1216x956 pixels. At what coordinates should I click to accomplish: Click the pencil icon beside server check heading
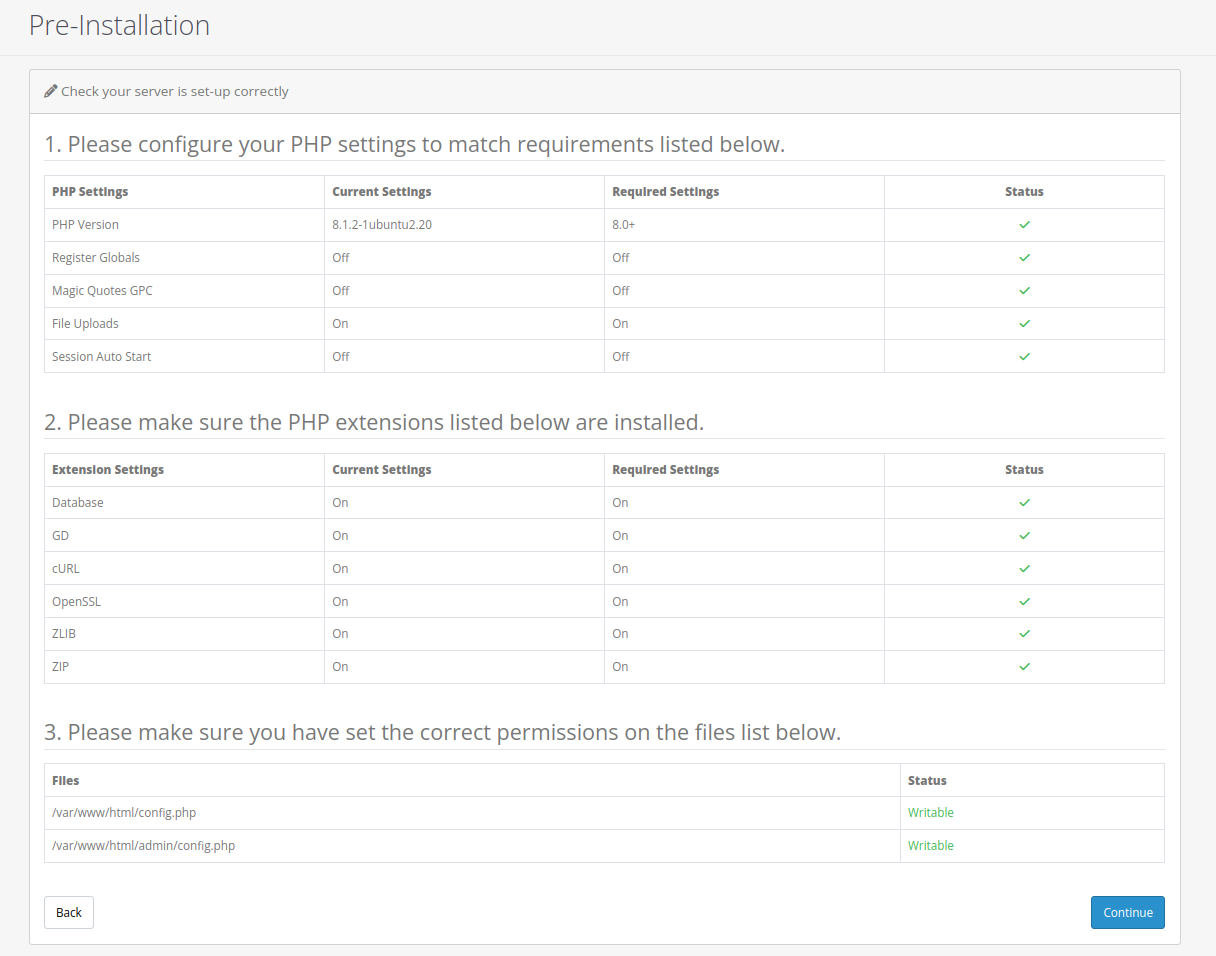click(51, 91)
